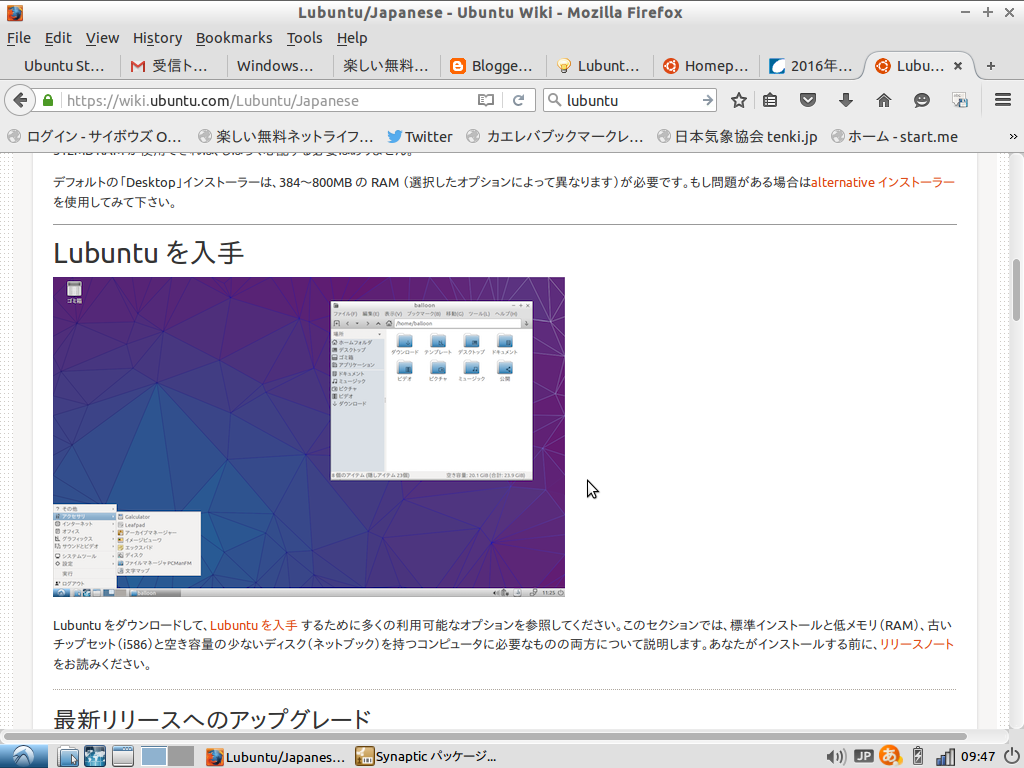Switch to the Blogge... tab

tap(494, 66)
